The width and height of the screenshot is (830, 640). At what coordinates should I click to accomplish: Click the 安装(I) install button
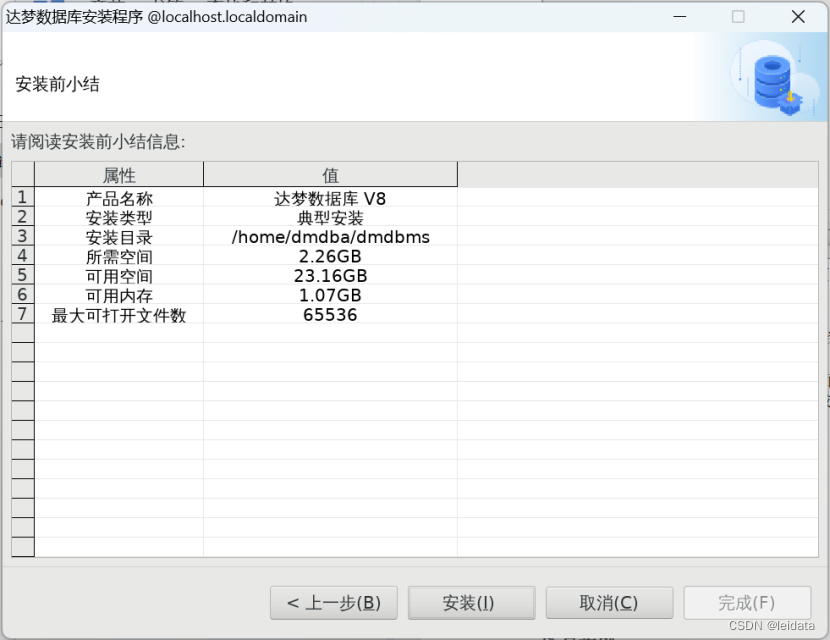point(471,602)
